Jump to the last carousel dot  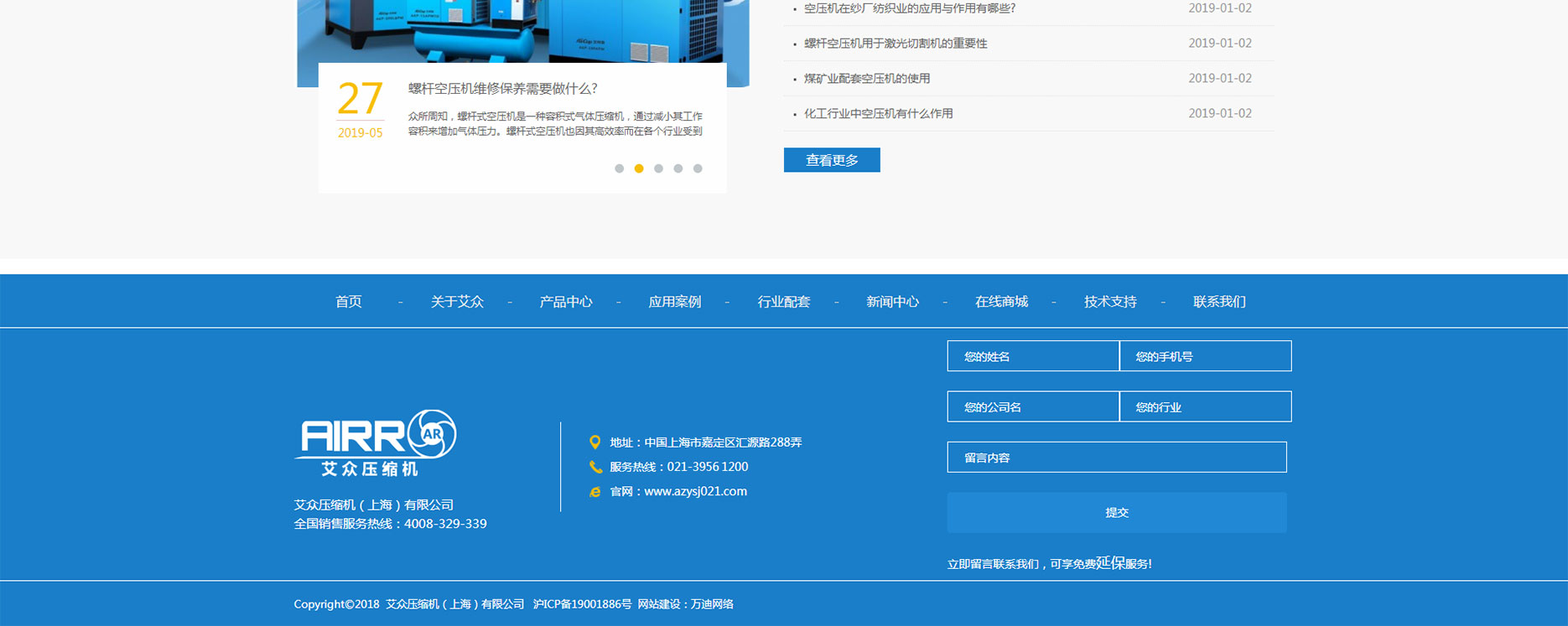tap(698, 168)
